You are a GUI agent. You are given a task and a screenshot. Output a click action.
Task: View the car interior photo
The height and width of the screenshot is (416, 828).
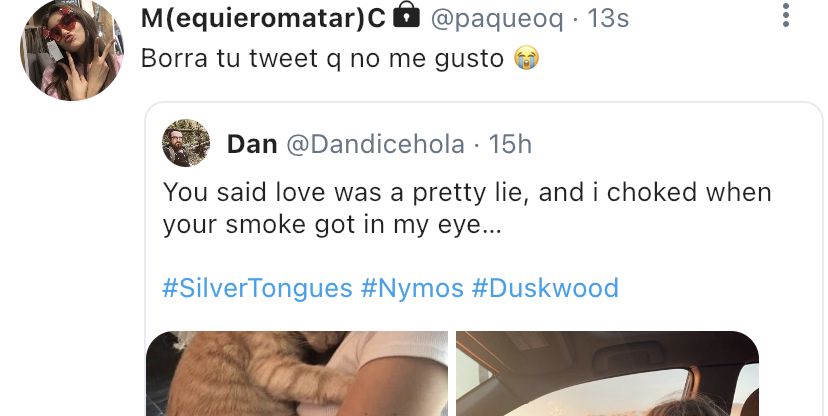(607, 374)
